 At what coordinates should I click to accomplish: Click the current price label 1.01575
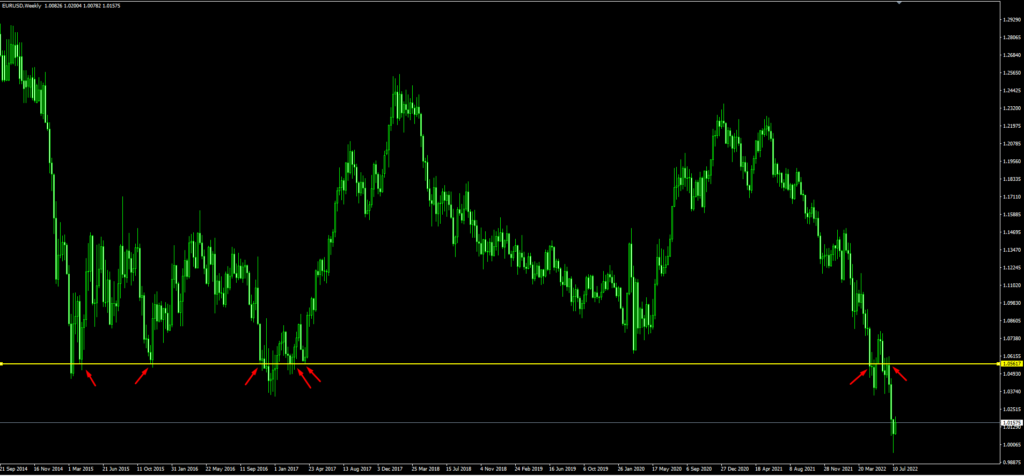1010,423
